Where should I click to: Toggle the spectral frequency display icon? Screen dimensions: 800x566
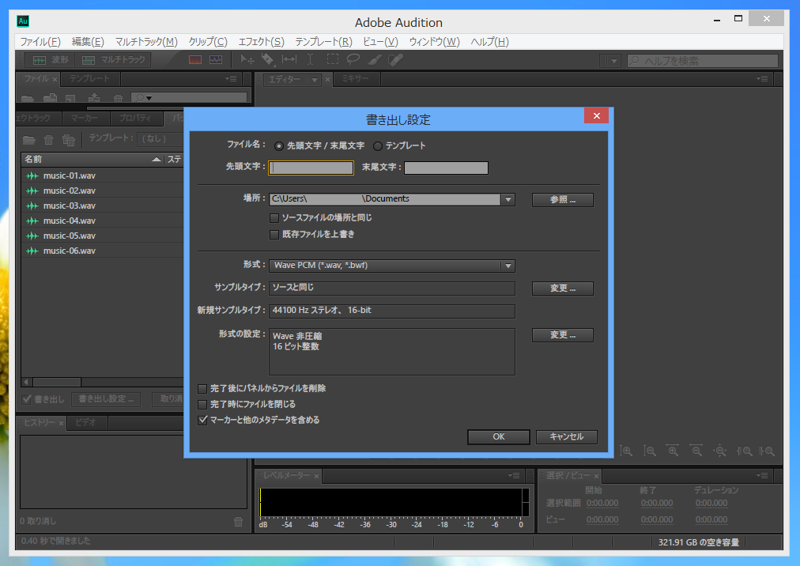(195, 60)
